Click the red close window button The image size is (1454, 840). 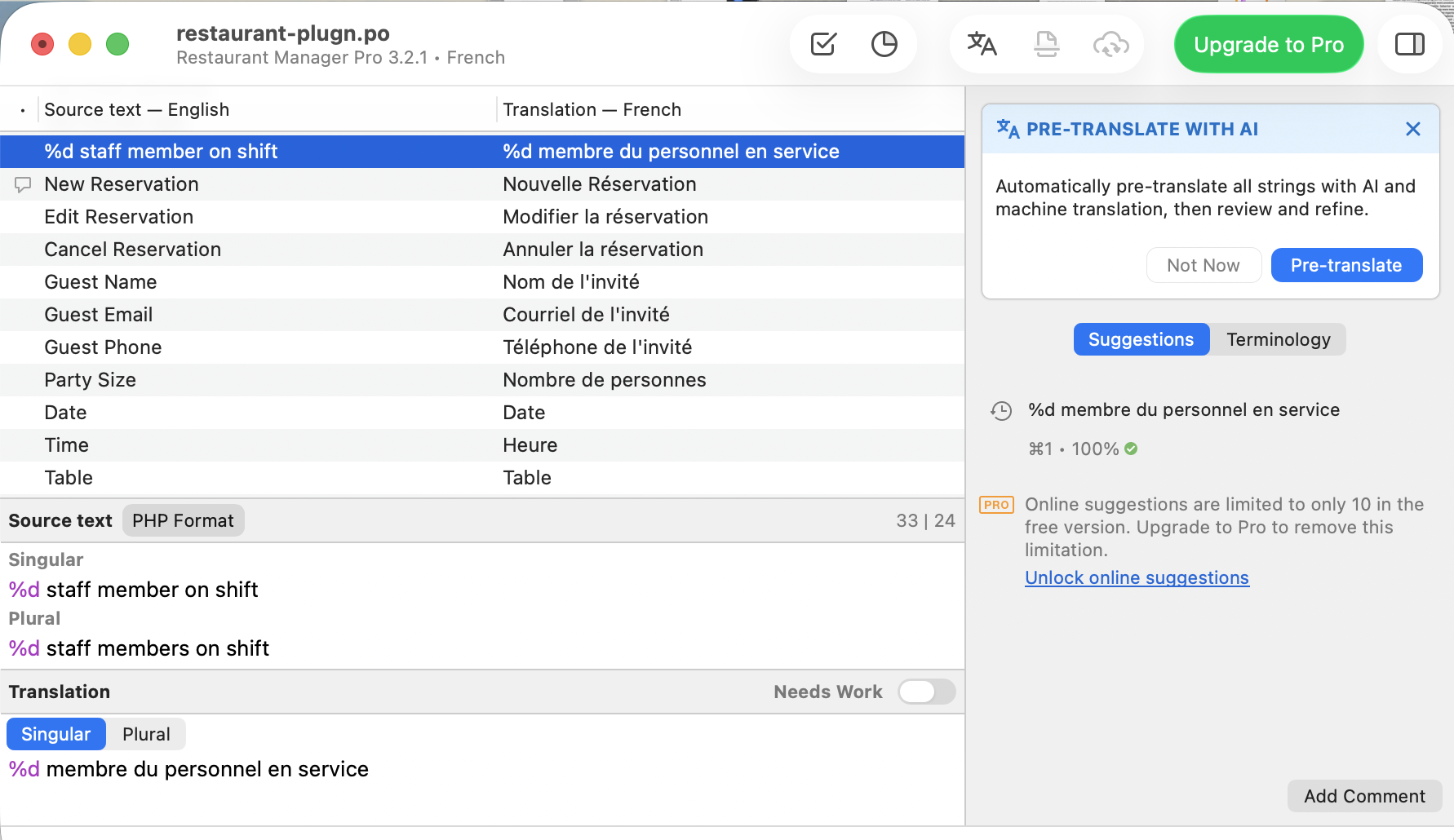[42, 44]
